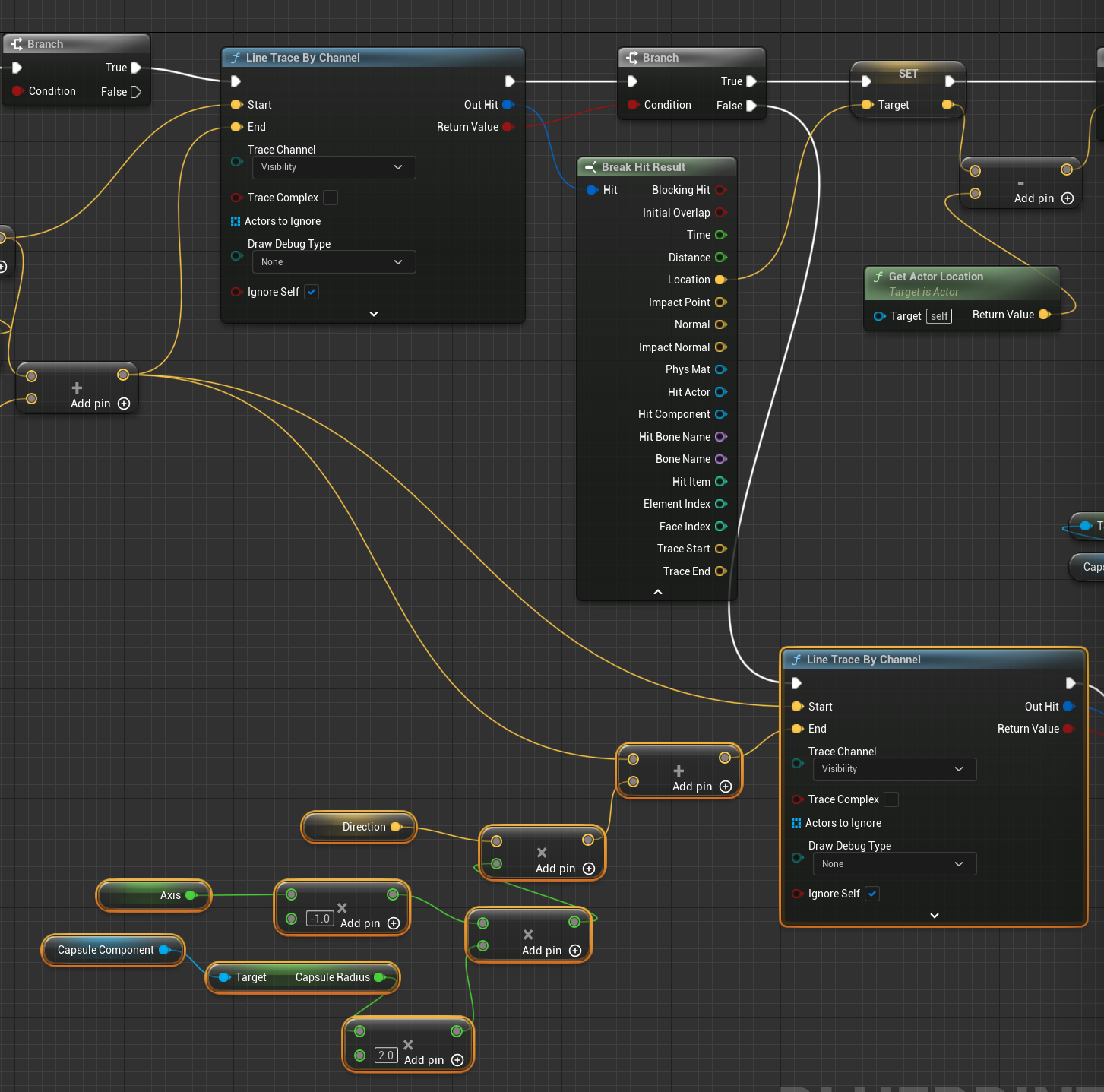This screenshot has height=1092, width=1104.
Task: Click the -1.0 value field on the multiply node
Action: tap(320, 919)
